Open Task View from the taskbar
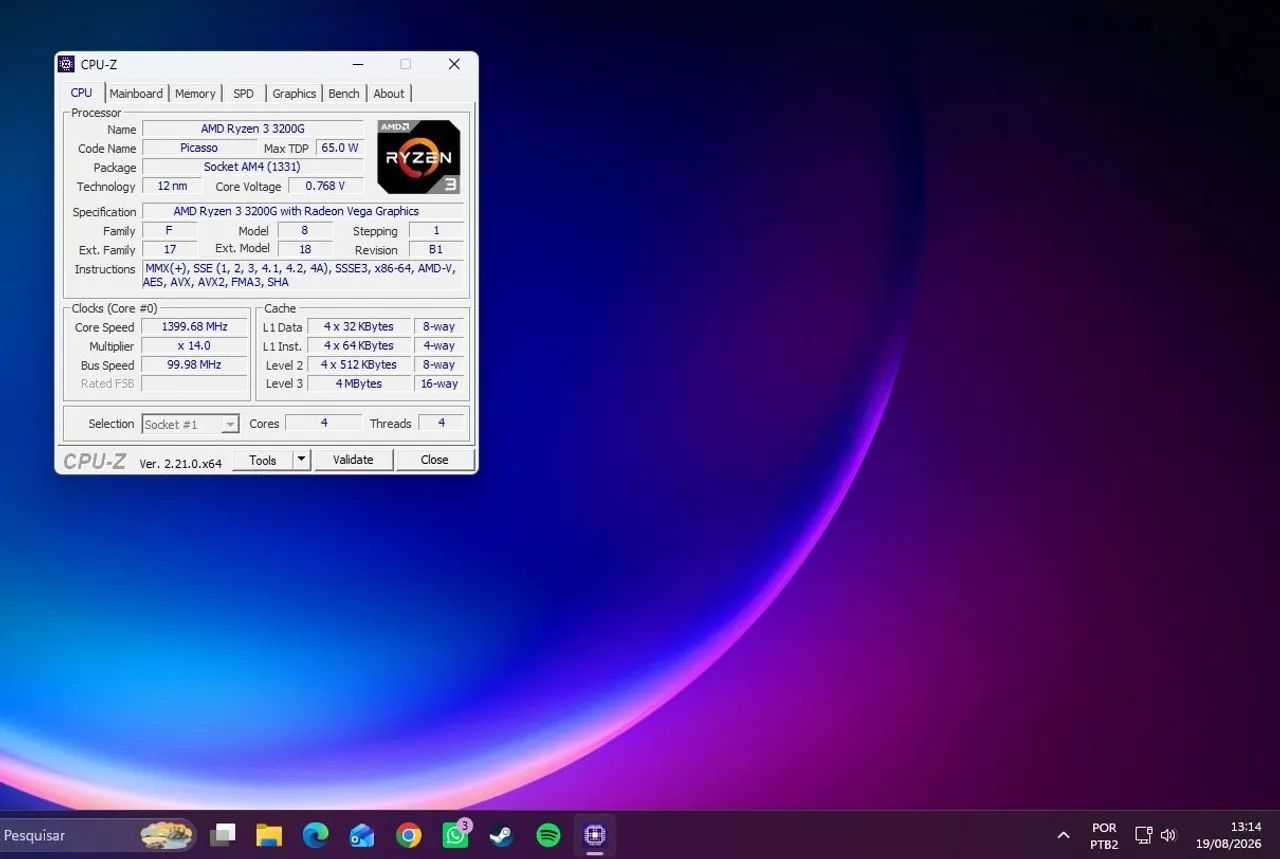The height and width of the screenshot is (859, 1280). point(223,835)
